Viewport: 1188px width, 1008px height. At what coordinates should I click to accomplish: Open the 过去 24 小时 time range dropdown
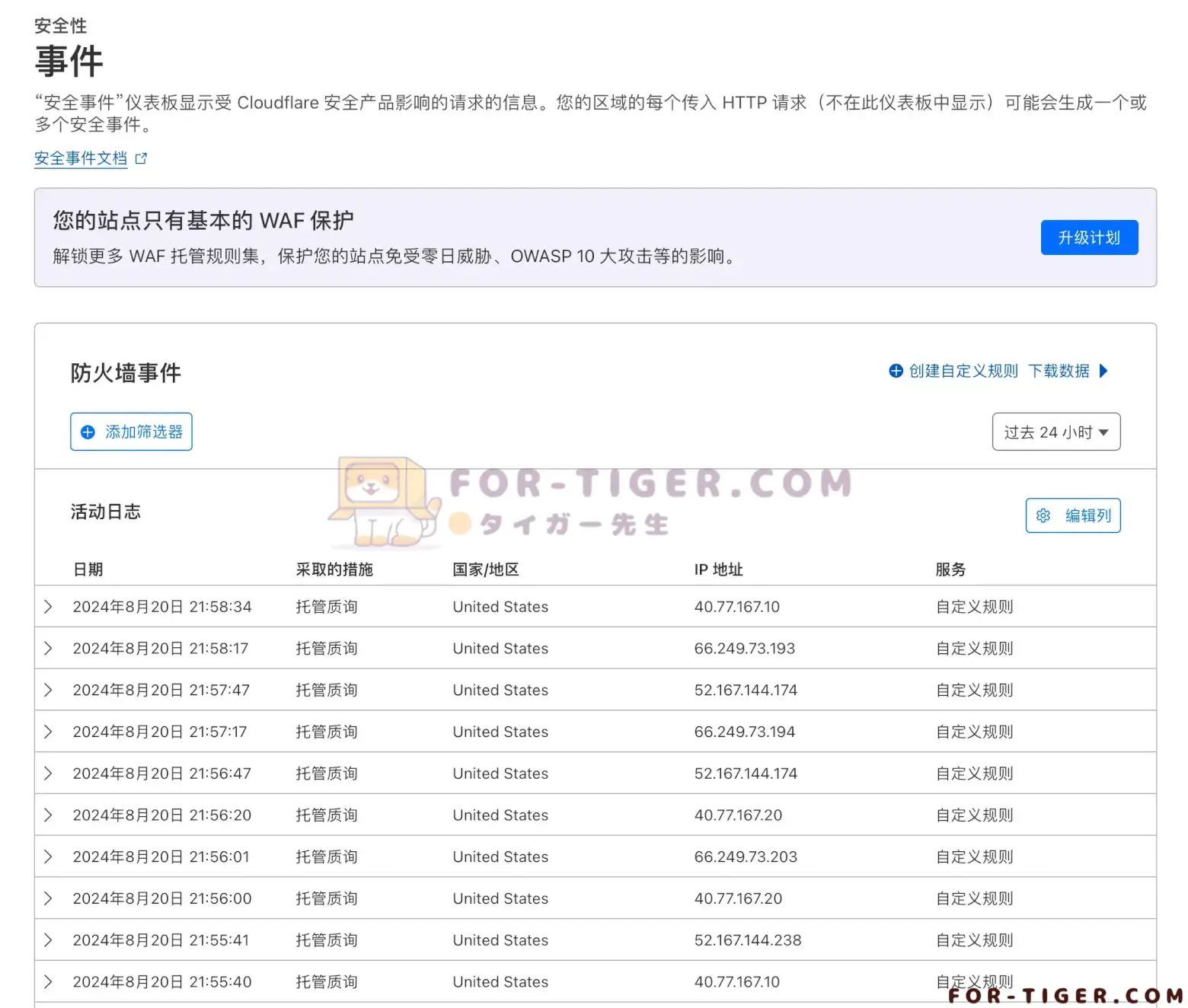pos(1055,432)
